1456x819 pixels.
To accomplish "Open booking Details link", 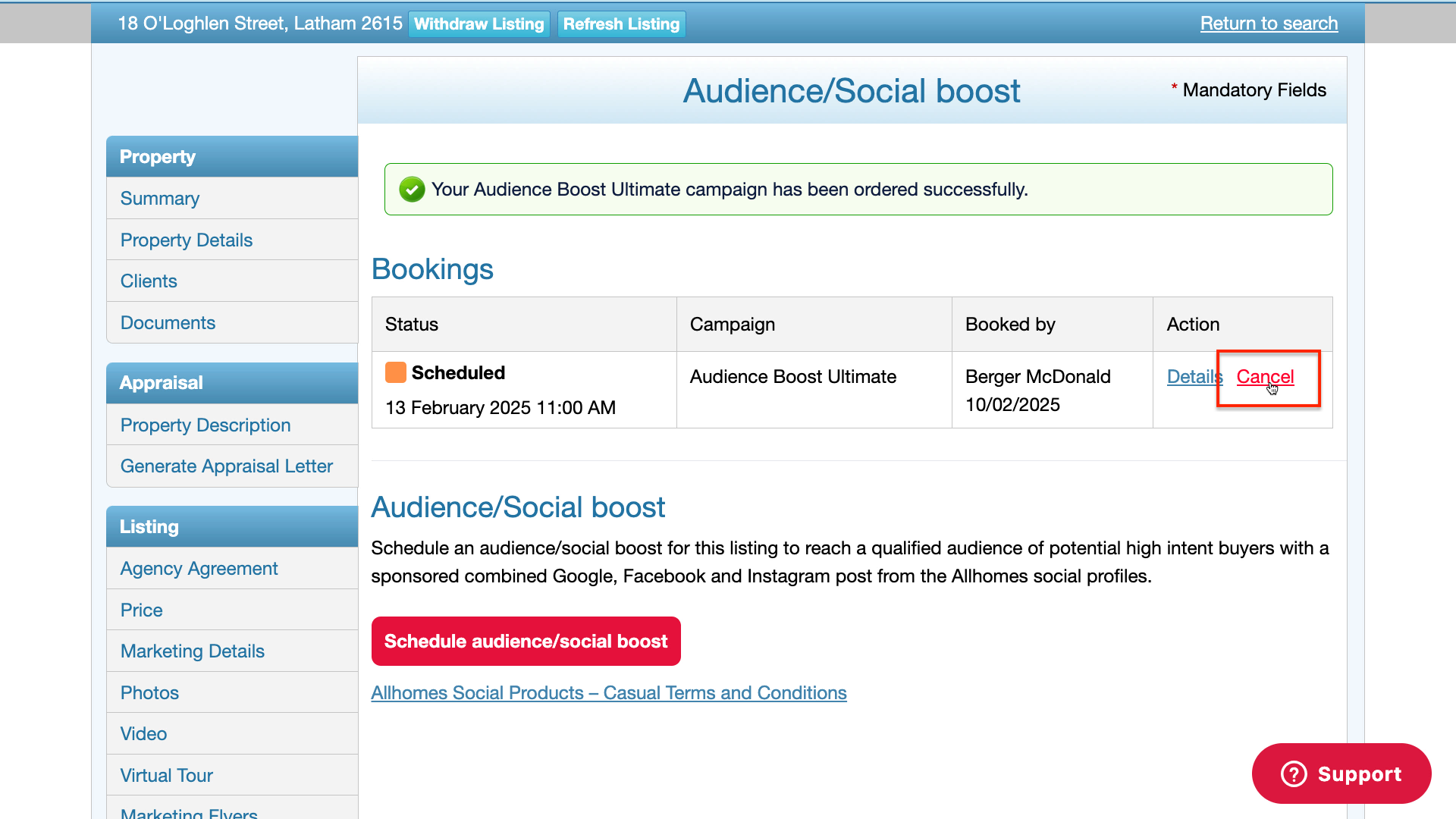I will coord(1194,377).
